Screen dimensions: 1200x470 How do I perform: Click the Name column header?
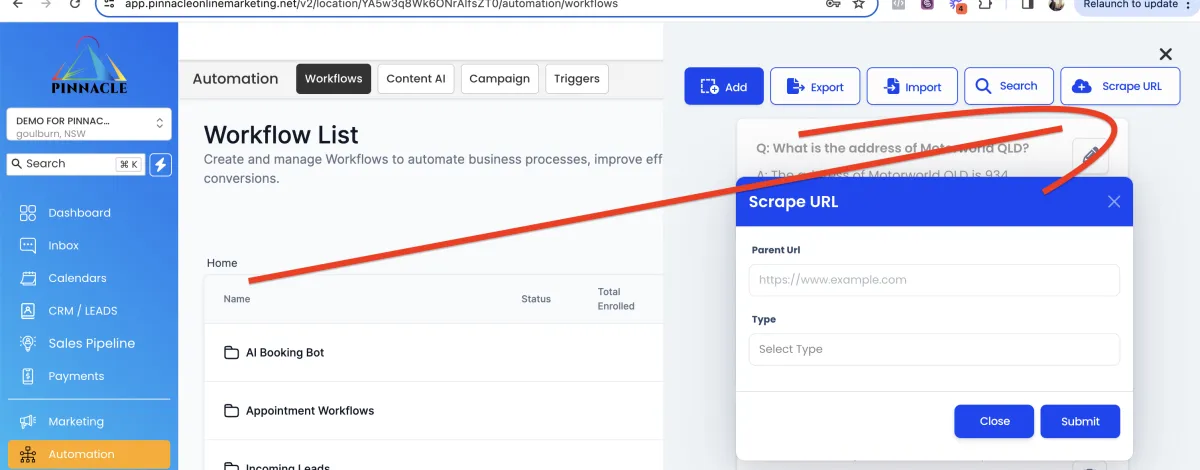(x=237, y=299)
